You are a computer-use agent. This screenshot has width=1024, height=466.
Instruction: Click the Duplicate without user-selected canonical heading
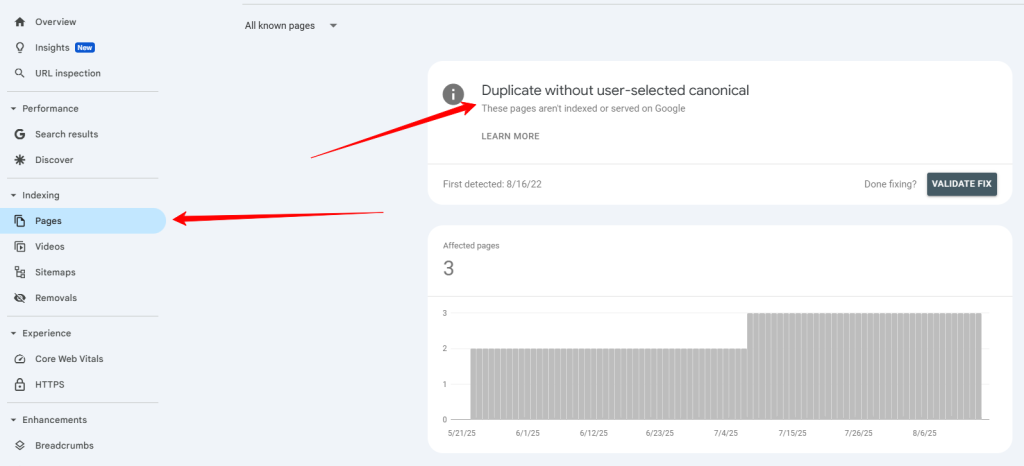[615, 91]
